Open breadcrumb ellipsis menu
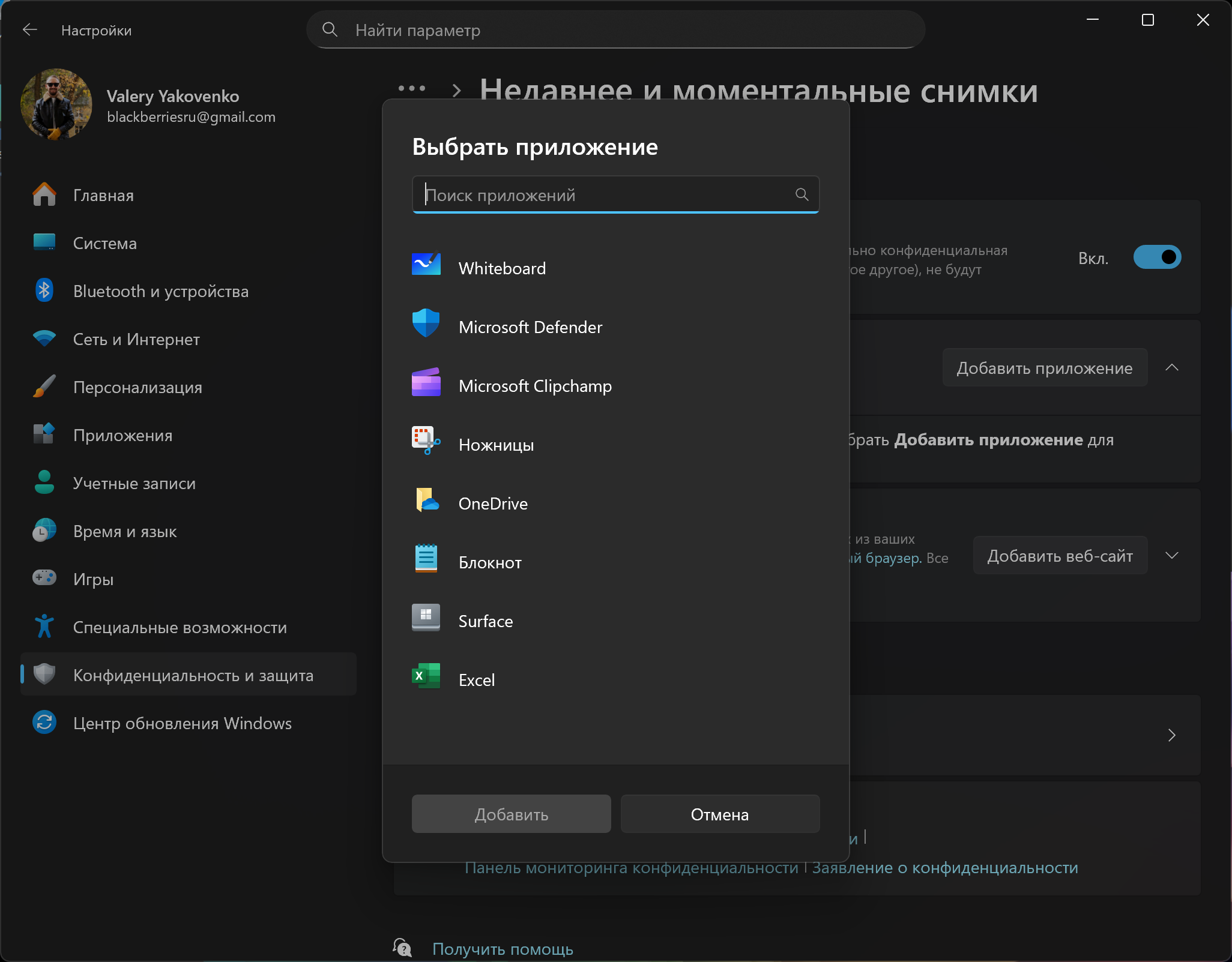 click(412, 89)
